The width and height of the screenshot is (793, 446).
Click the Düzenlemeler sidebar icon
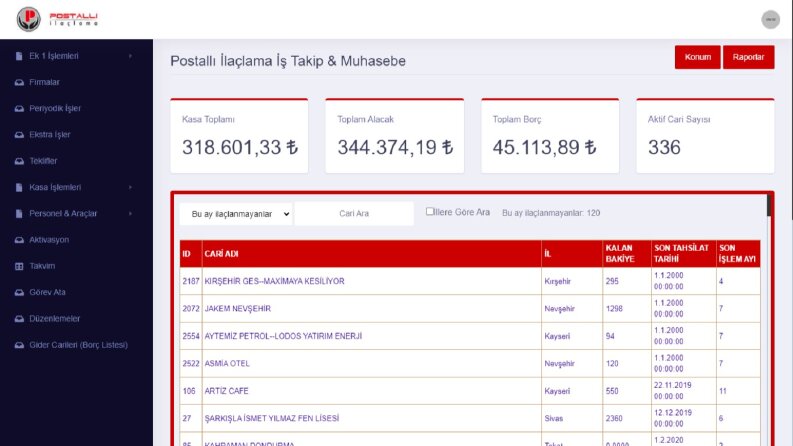(19, 319)
